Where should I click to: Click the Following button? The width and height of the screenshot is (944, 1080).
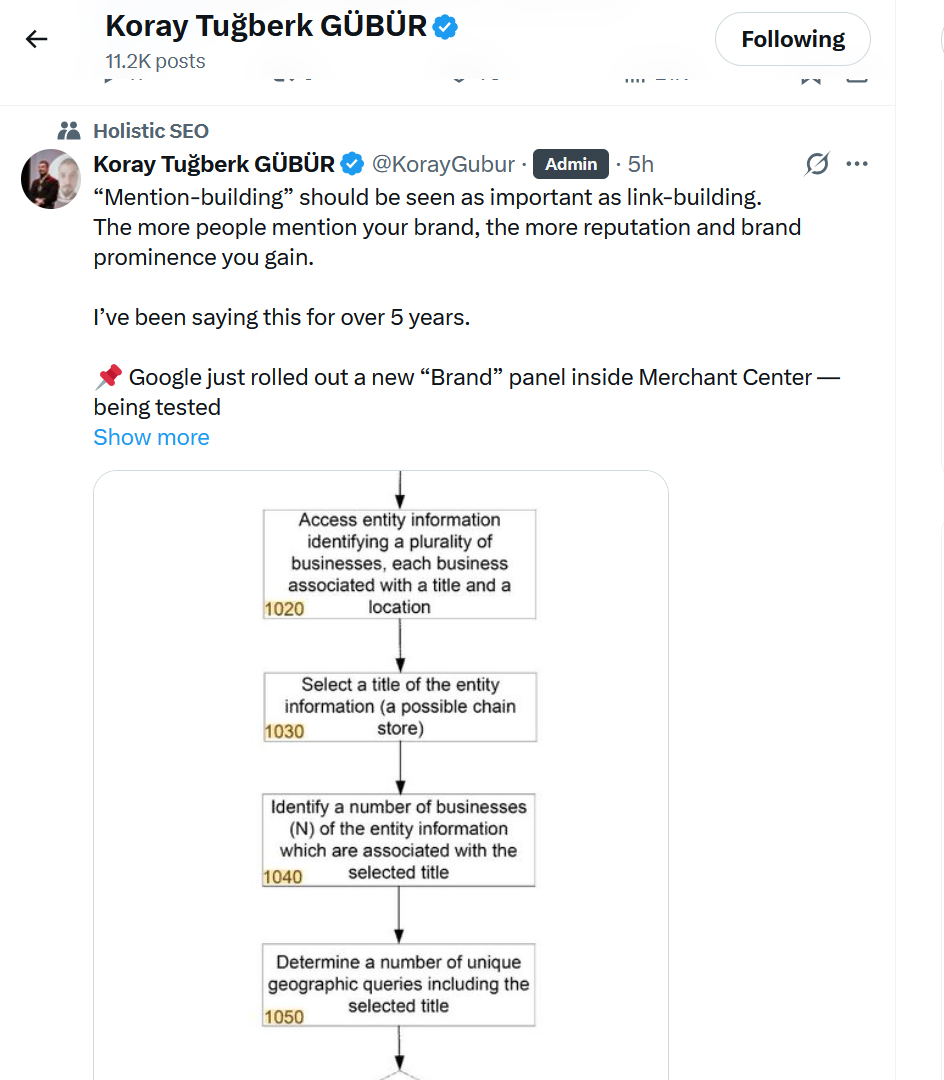[x=793, y=39]
